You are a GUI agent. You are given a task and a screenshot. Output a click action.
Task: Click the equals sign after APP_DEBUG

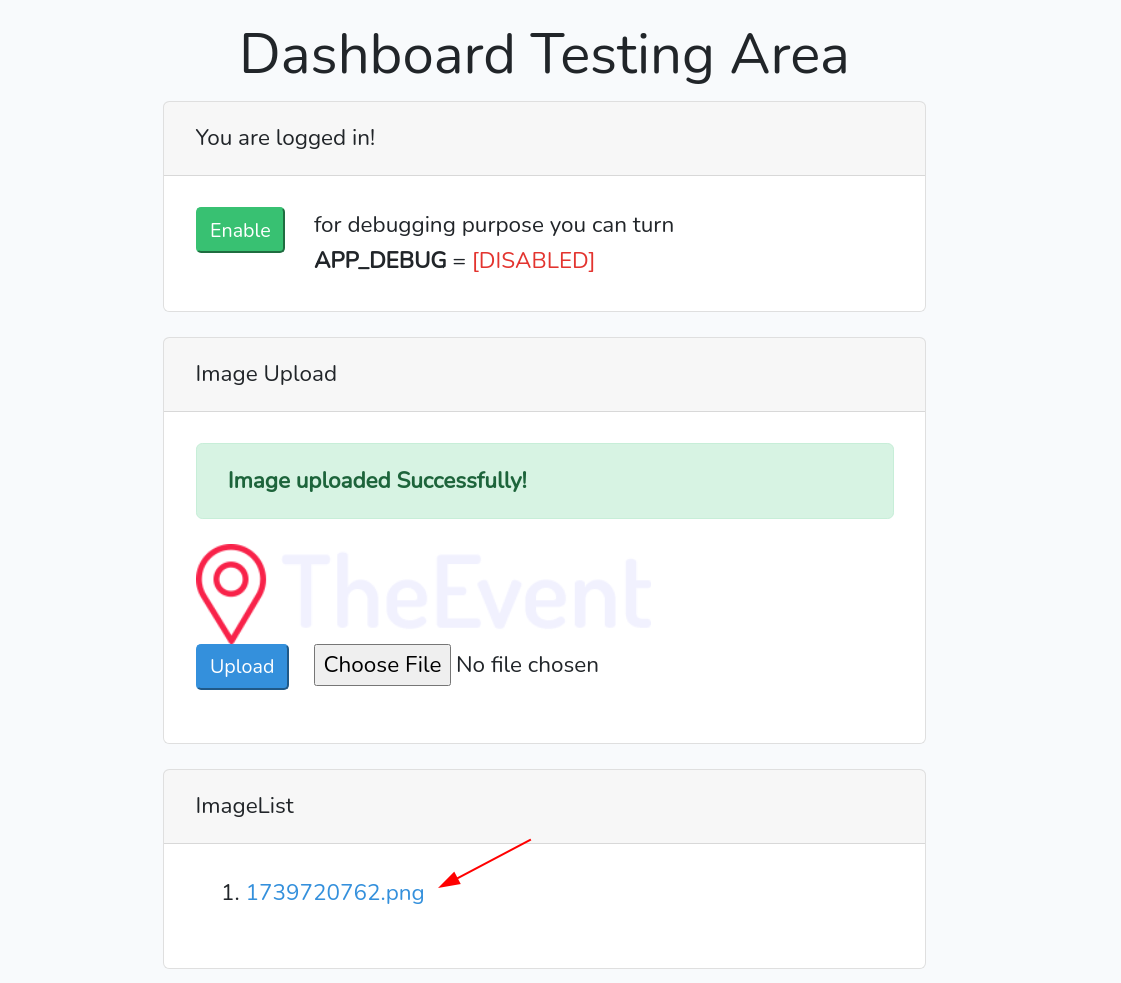tap(459, 261)
